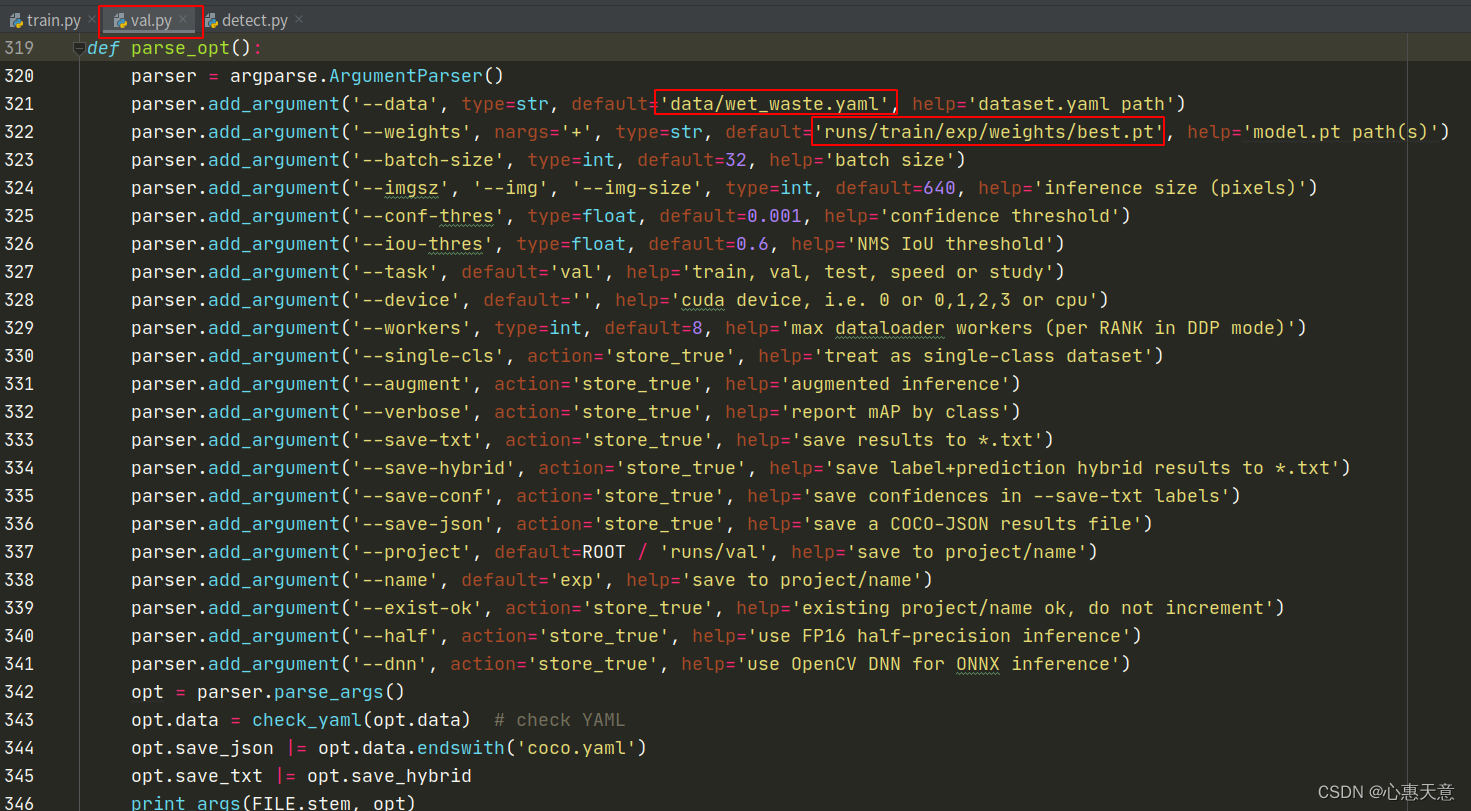Image resolution: width=1471 pixels, height=811 pixels.
Task: Click the '--project' argument string
Action: pos(412,552)
